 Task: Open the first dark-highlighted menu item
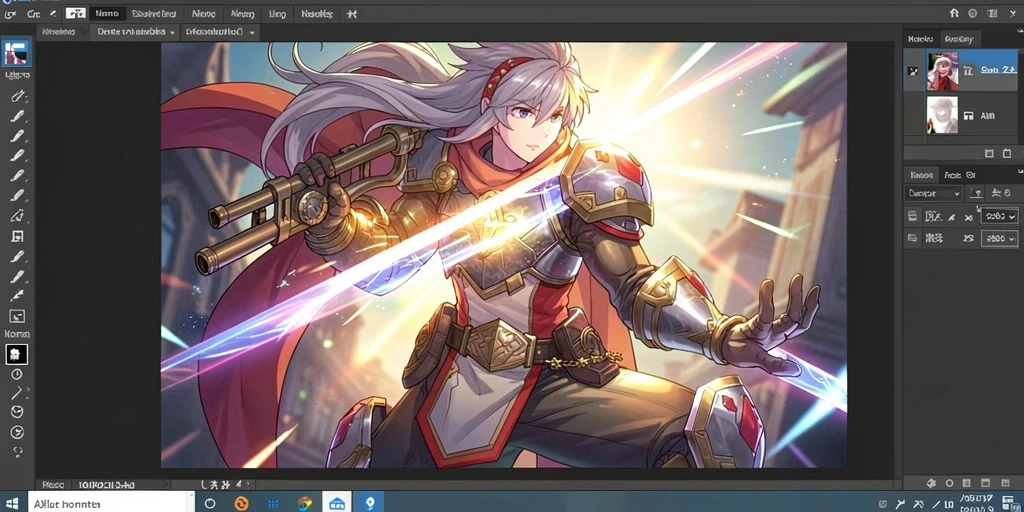point(106,13)
